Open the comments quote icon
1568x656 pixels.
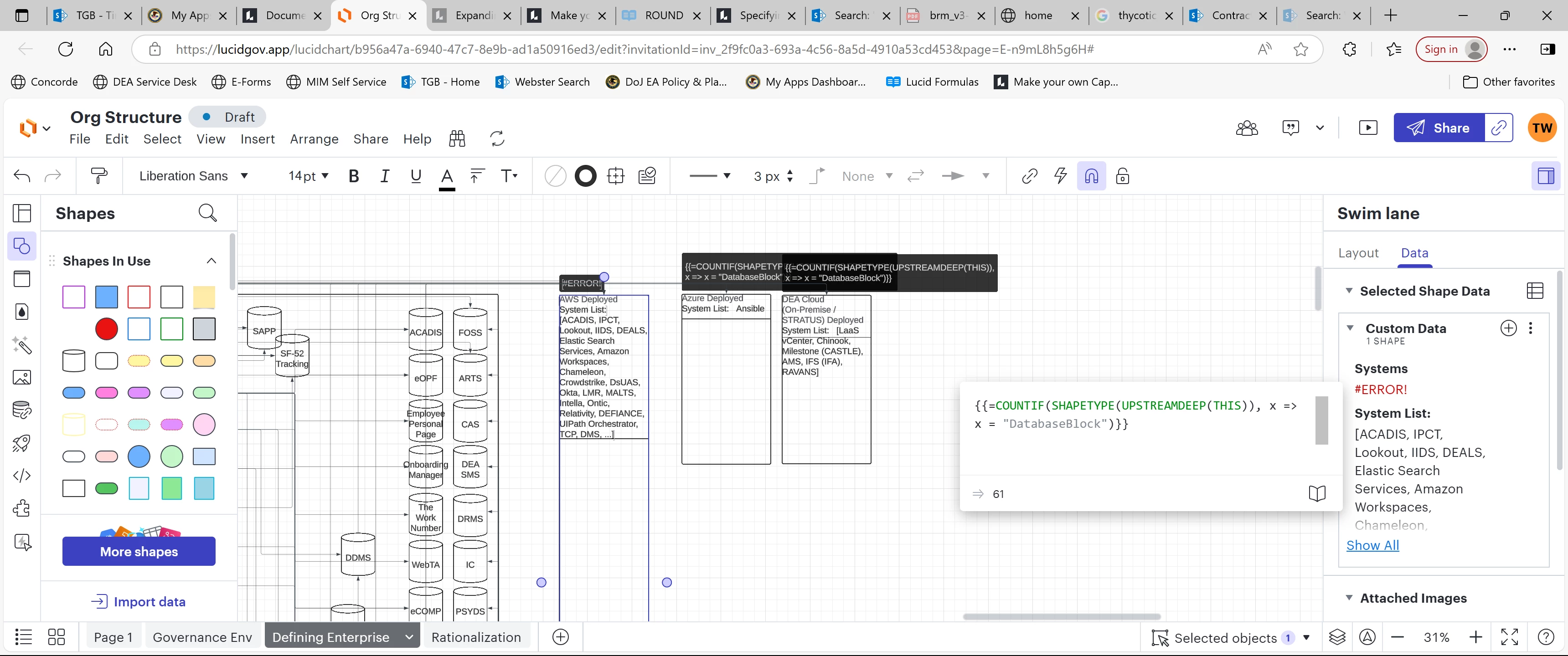[x=1290, y=128]
